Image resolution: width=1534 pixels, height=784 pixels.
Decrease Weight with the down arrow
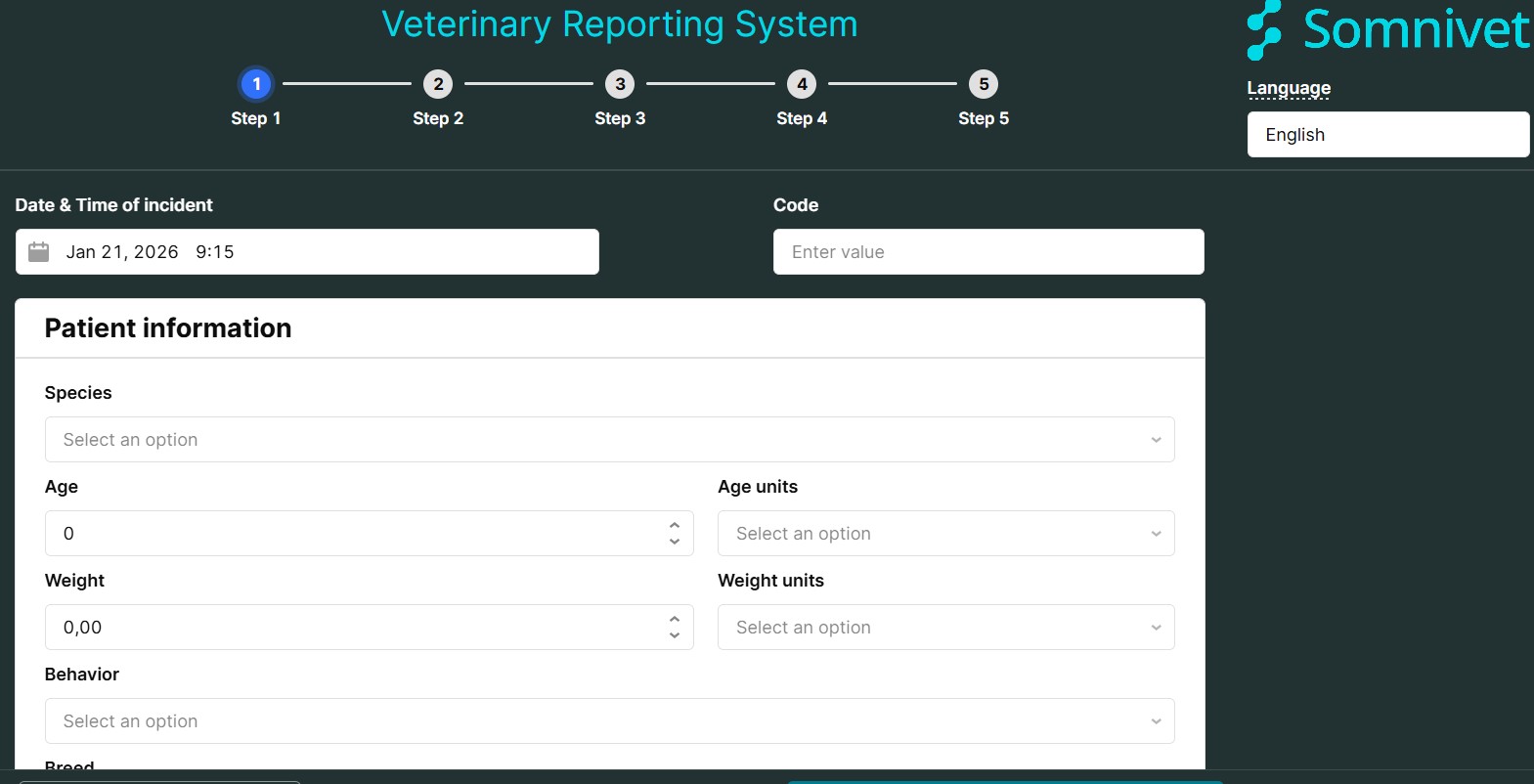(x=675, y=635)
